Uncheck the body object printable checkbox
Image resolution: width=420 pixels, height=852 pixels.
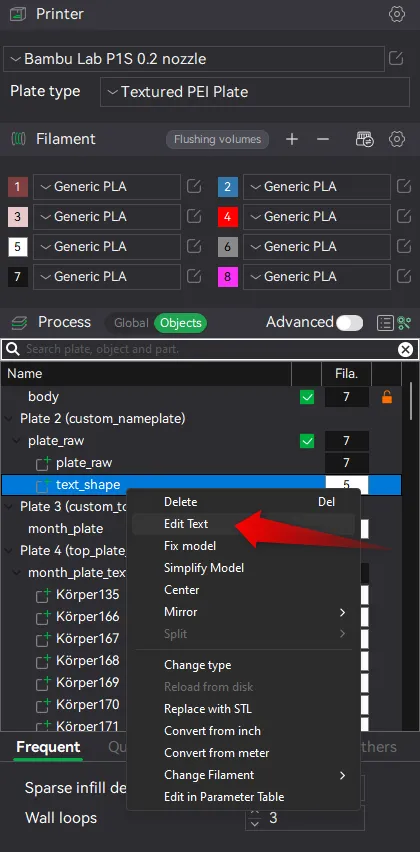[307, 398]
